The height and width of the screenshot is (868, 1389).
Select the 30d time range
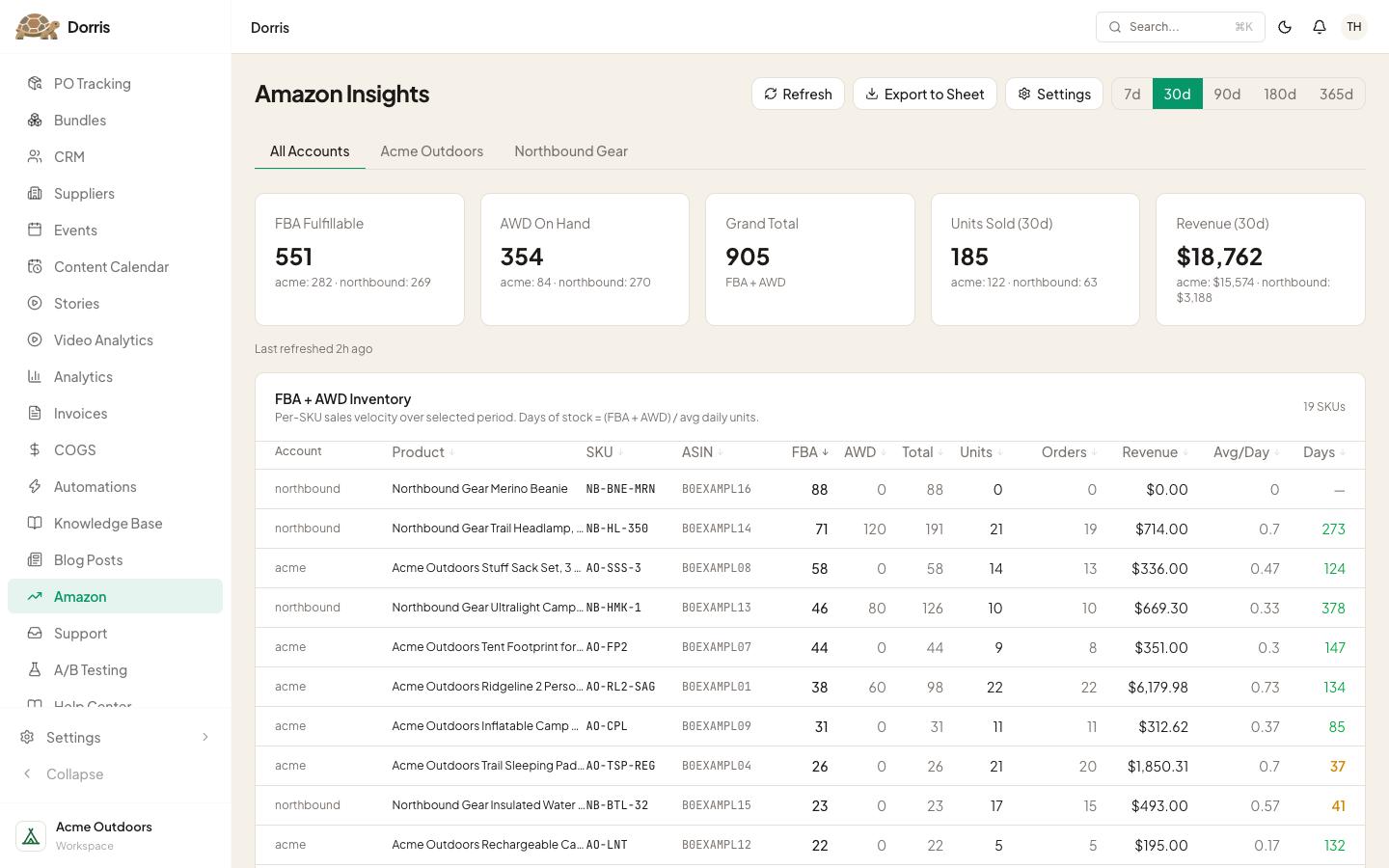pyautogui.click(x=1178, y=94)
